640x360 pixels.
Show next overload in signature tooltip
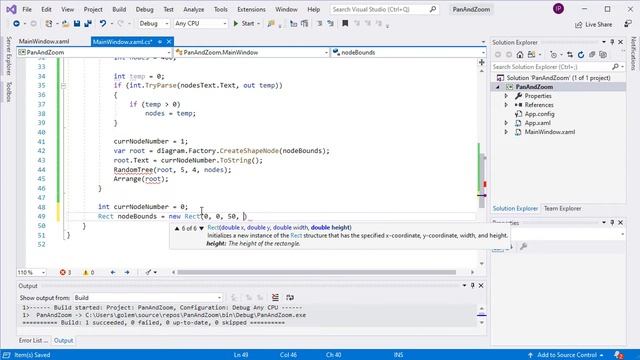point(201,228)
